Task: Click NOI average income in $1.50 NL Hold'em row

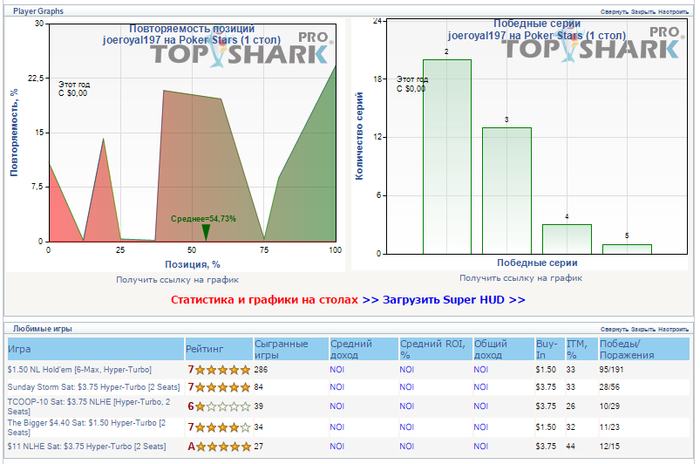Action: point(337,370)
